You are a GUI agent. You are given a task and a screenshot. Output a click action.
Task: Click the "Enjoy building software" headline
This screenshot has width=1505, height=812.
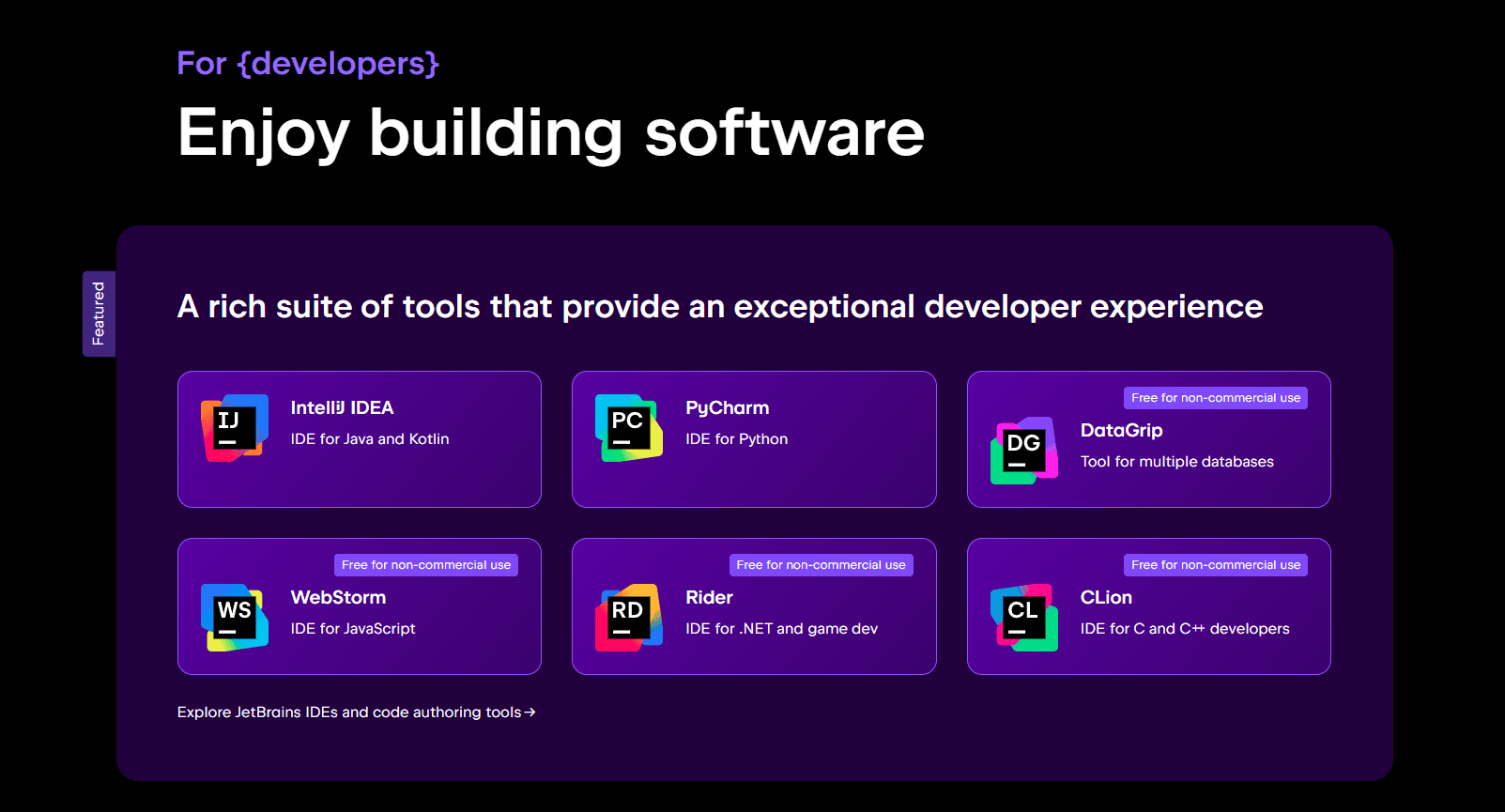point(551,133)
